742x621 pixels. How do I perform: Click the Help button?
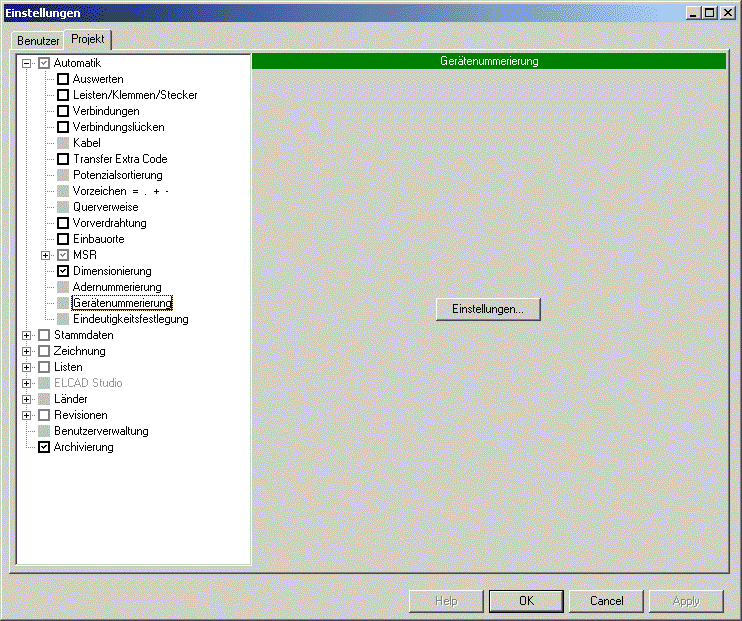click(x=446, y=601)
